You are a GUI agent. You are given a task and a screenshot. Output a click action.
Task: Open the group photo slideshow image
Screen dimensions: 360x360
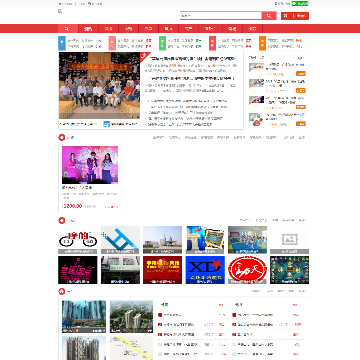[99, 85]
